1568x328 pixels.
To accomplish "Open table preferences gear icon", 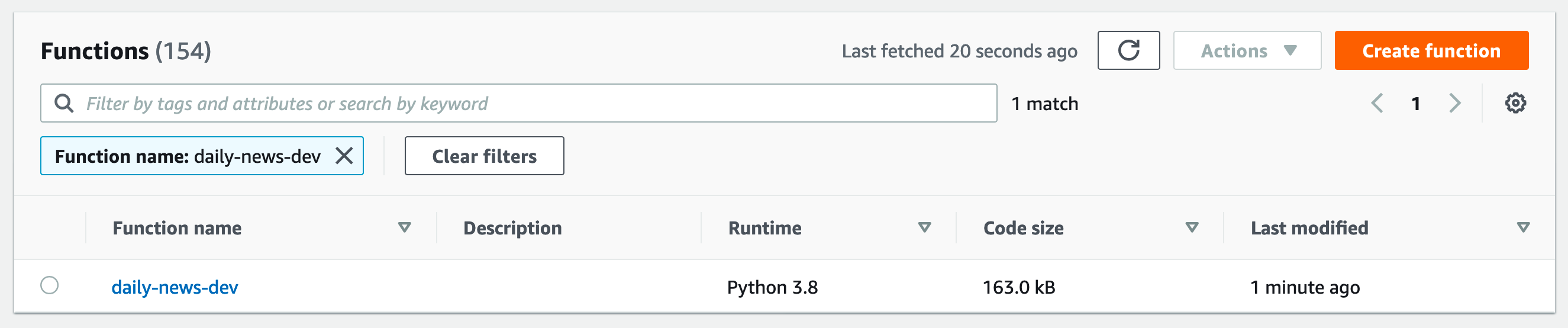I will coord(1515,104).
